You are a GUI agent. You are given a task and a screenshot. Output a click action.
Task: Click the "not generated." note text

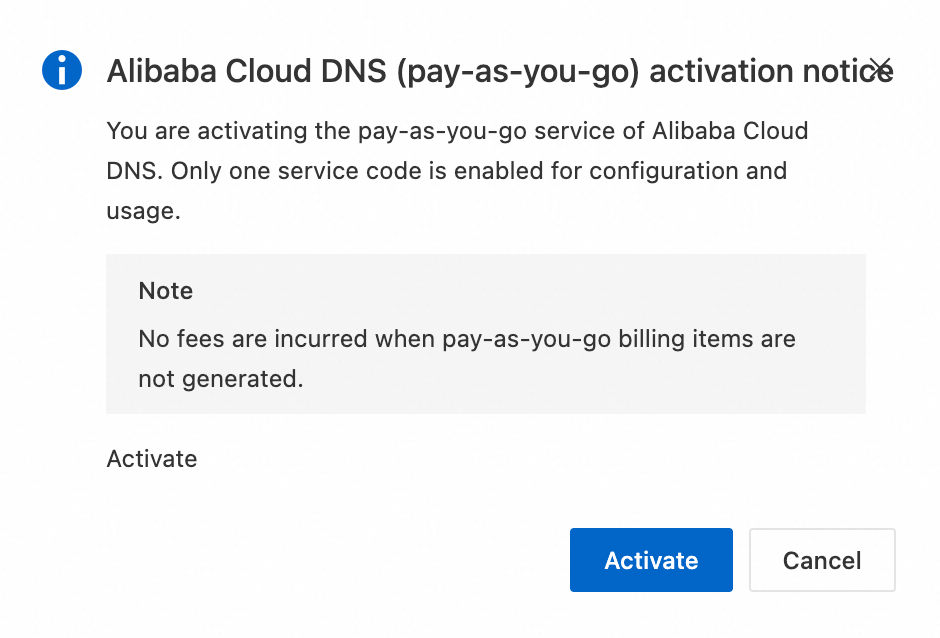point(220,379)
